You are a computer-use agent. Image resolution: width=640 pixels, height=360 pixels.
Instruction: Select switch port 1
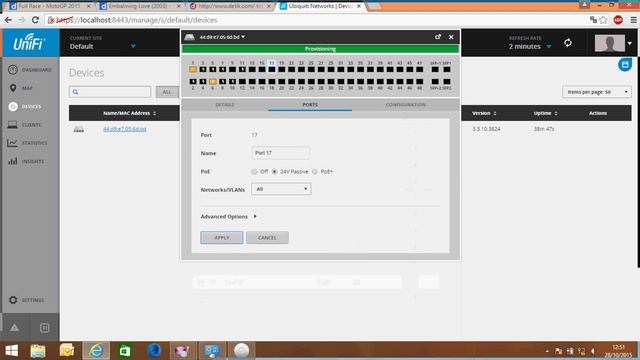[193, 69]
